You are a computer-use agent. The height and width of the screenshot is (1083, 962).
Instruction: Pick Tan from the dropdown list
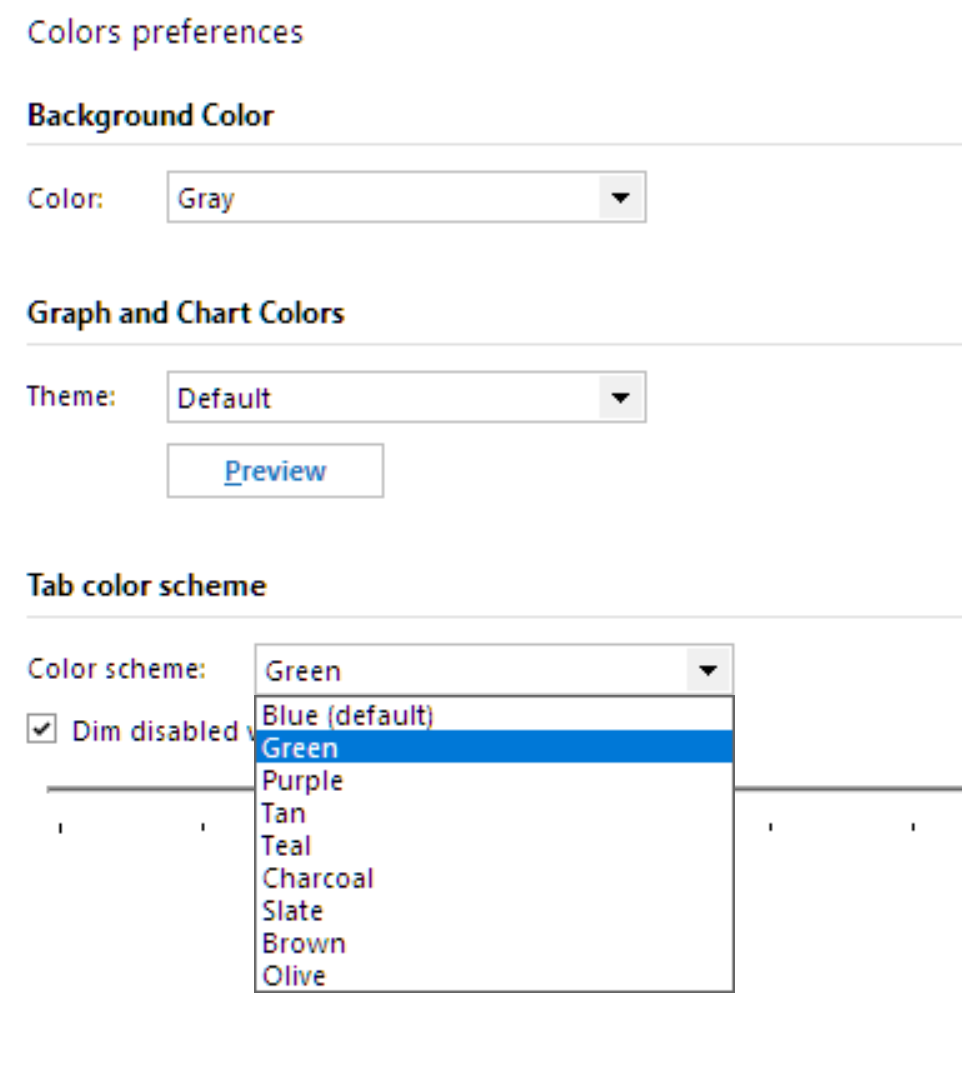pos(494,813)
